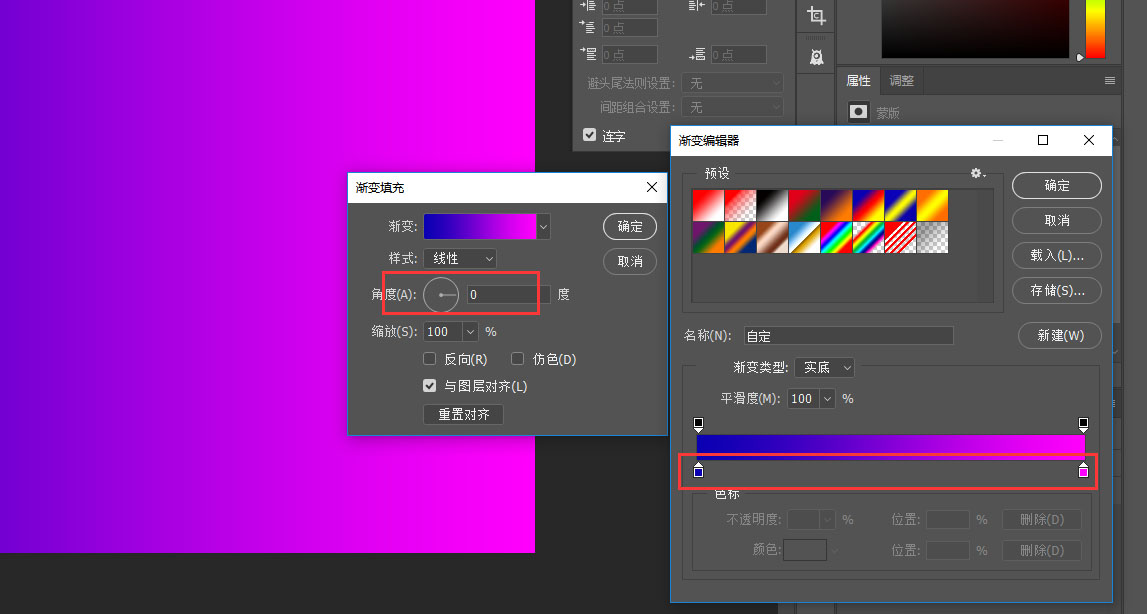Open the 避头尾法则设置 dropdown
This screenshot has height=614, width=1147.
coord(732,83)
